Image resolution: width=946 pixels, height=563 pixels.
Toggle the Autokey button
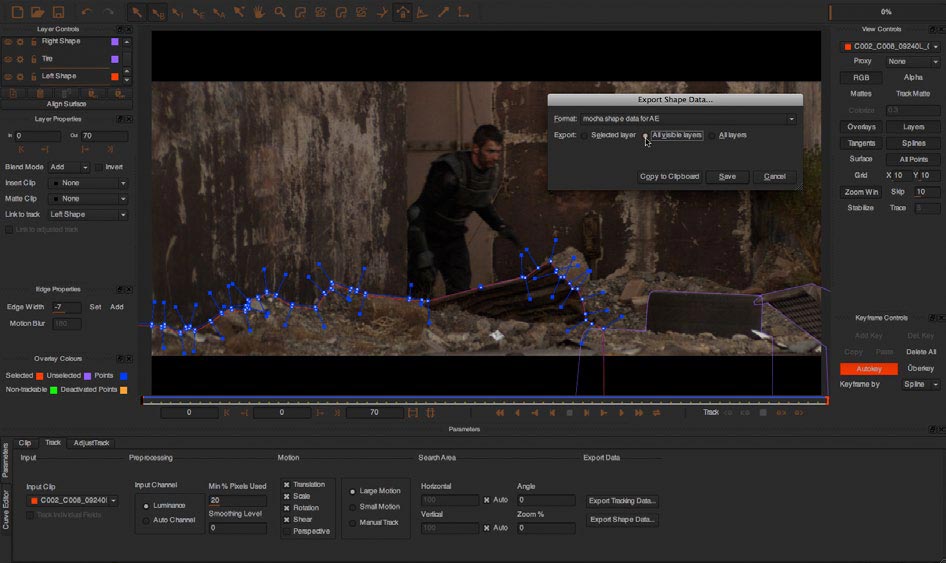pos(869,369)
